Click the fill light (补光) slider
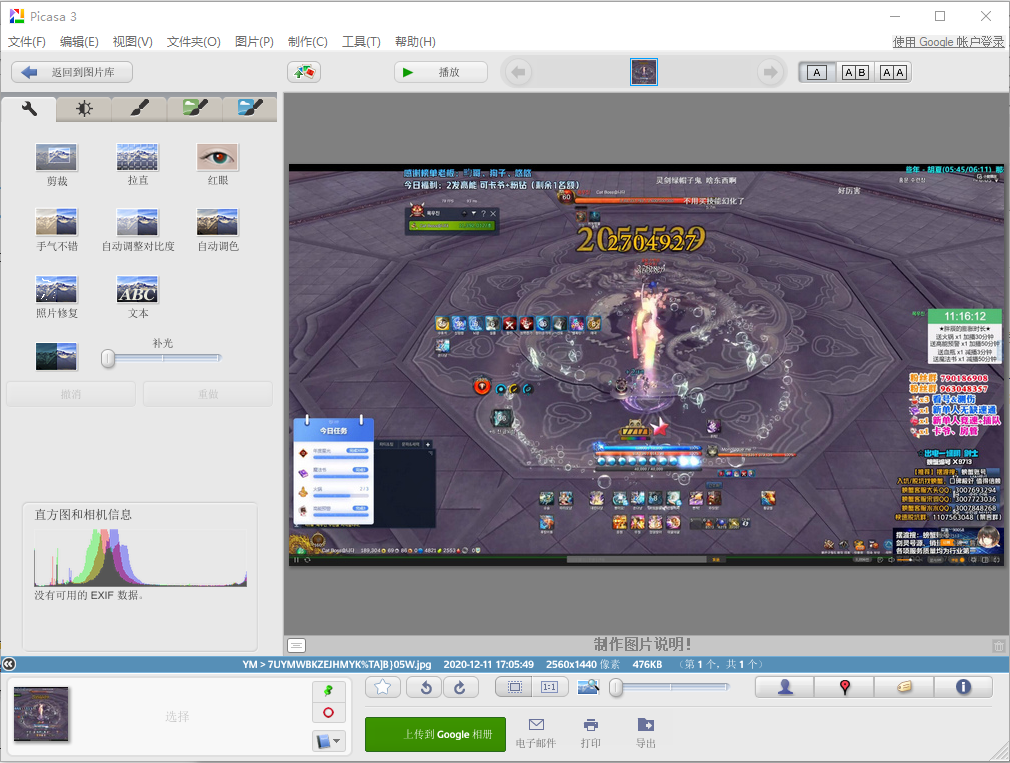Image resolution: width=1010 pixels, height=763 pixels. 161,358
